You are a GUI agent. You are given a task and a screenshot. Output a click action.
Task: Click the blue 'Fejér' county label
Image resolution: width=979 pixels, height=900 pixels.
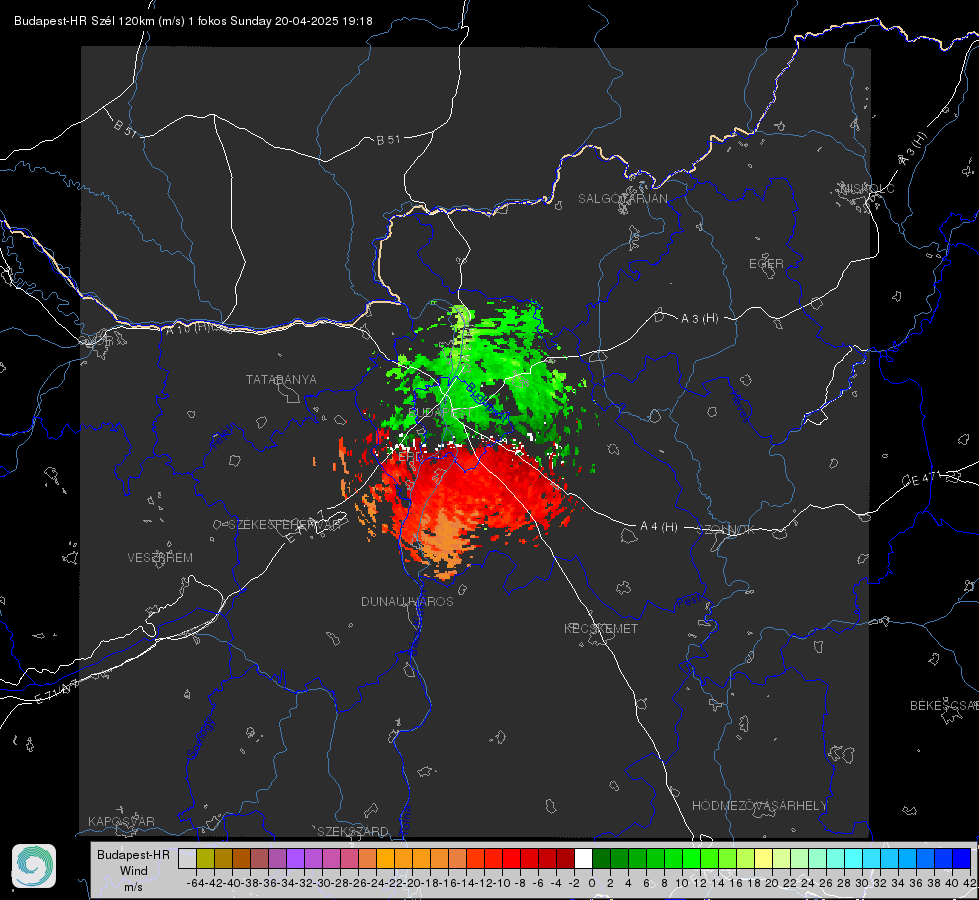pos(222,438)
